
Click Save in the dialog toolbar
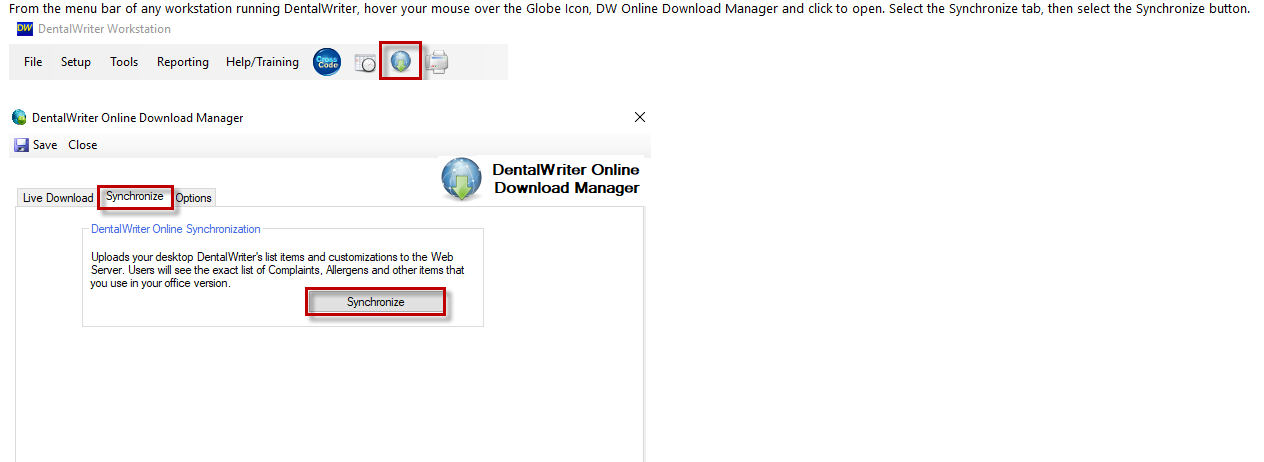pyautogui.click(x=45, y=145)
